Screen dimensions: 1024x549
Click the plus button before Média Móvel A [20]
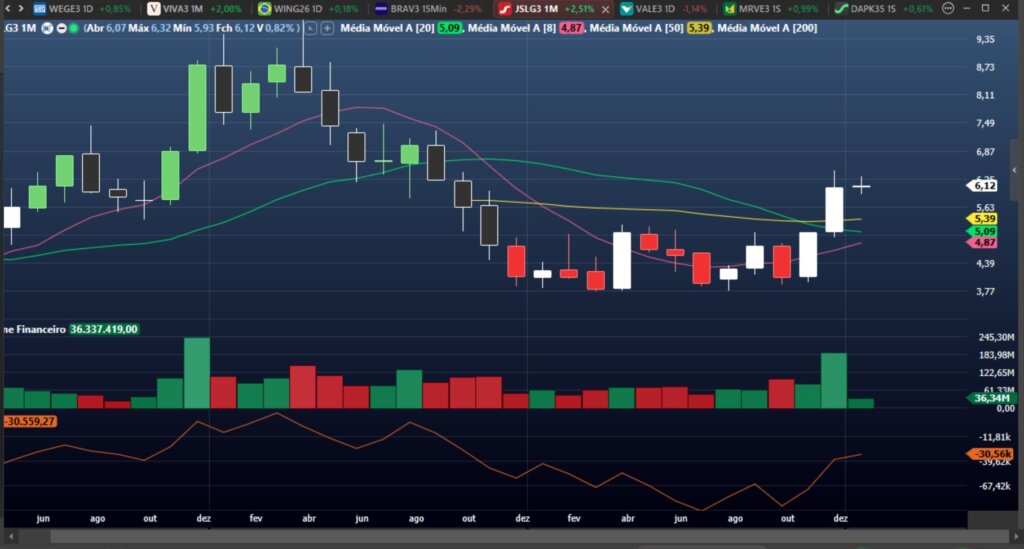(327, 28)
